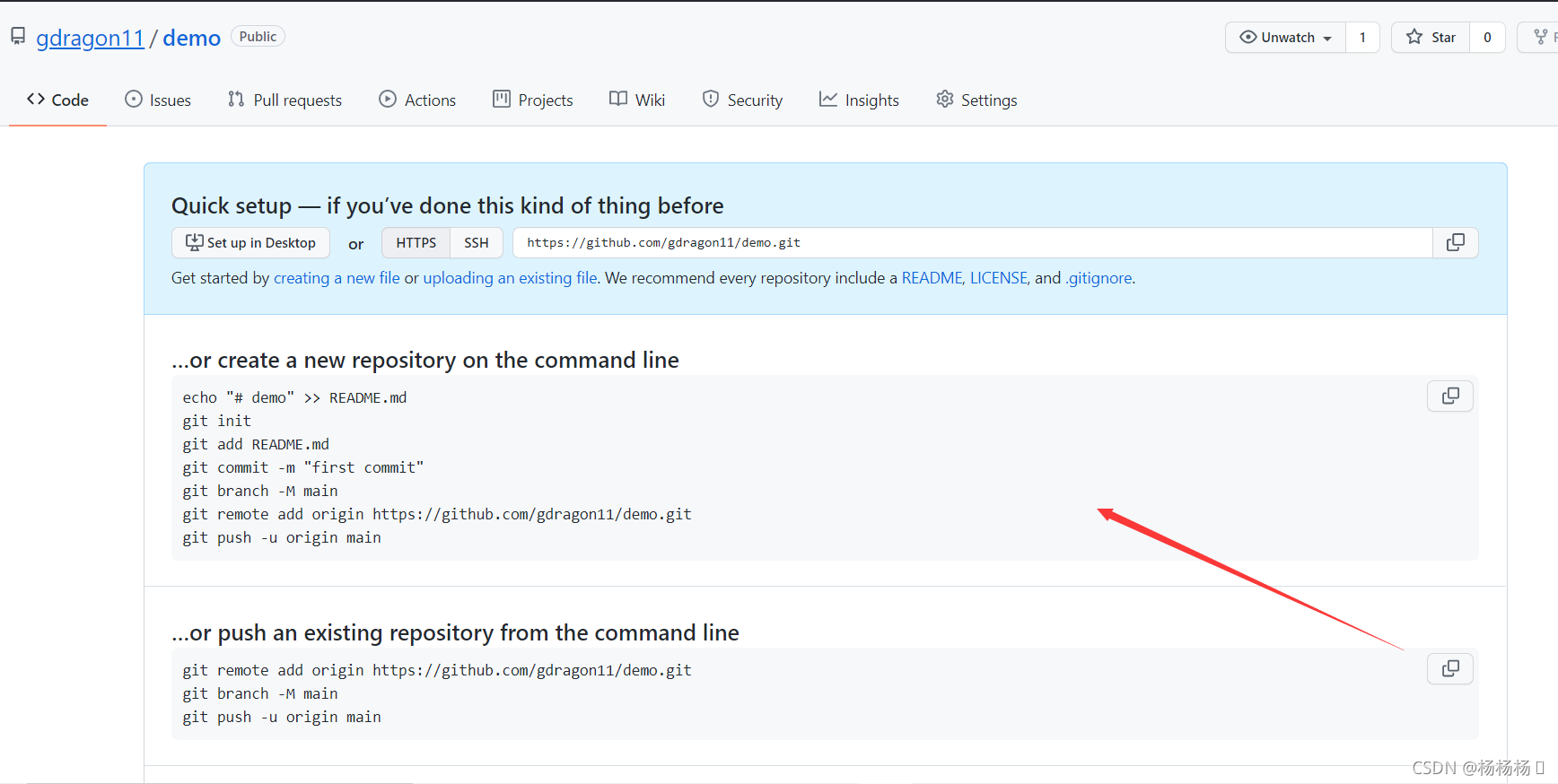Image resolution: width=1558 pixels, height=784 pixels.
Task: Click the Actions play icon
Action: coord(388,99)
